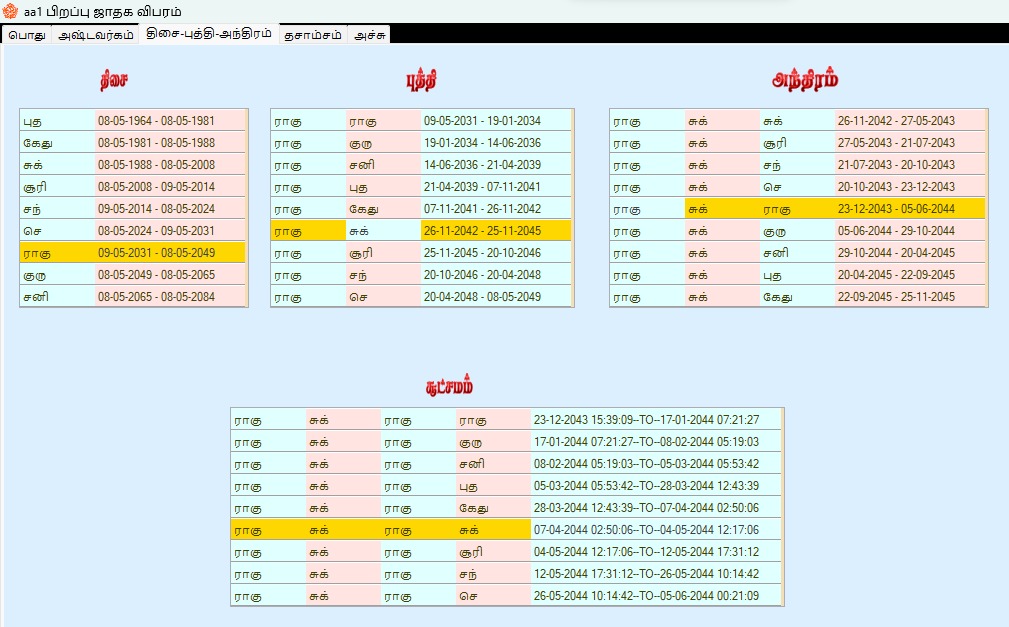Select அந்திரம் row 20-04-2045 - 22-09-2045

(x=798, y=275)
